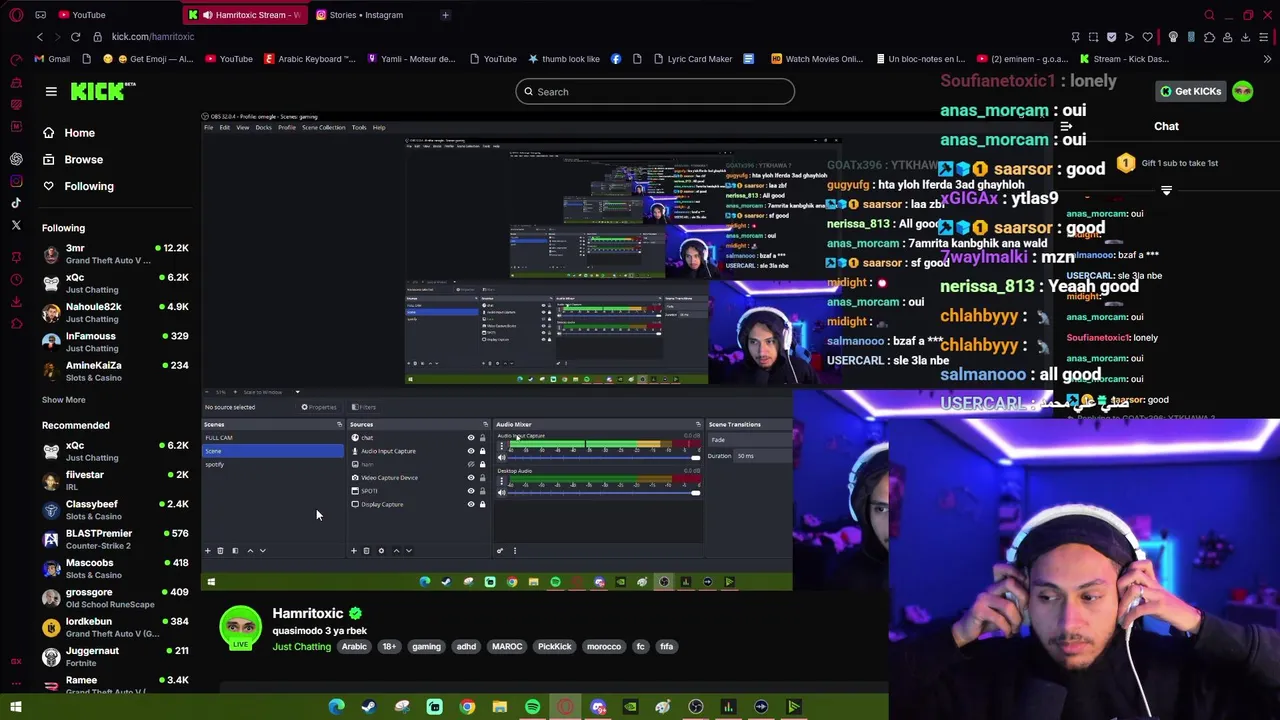Screen dimensions: 1280x720
Task: Click the Get KICKs button
Action: click(1190, 91)
